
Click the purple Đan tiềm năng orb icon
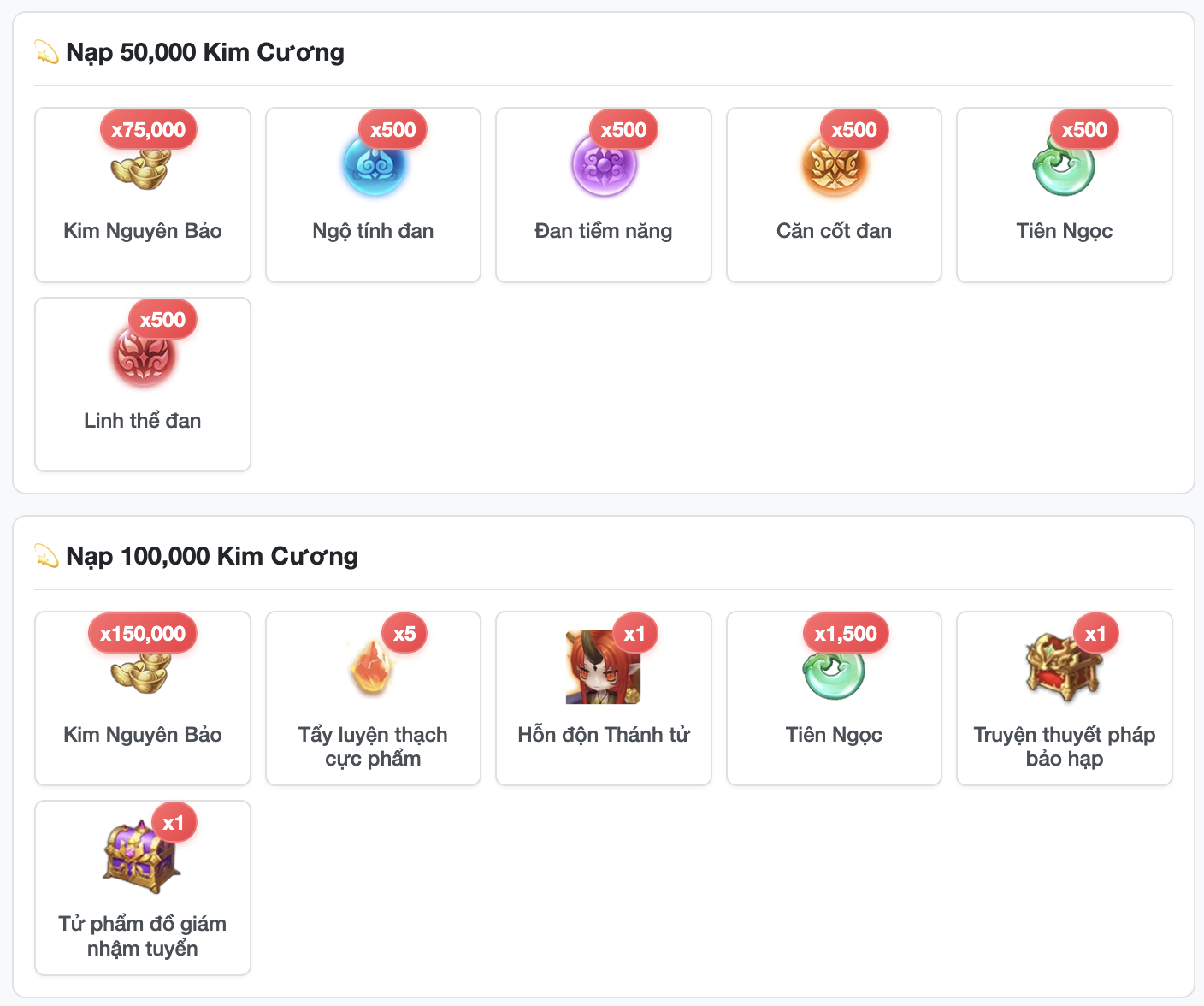[x=604, y=164]
